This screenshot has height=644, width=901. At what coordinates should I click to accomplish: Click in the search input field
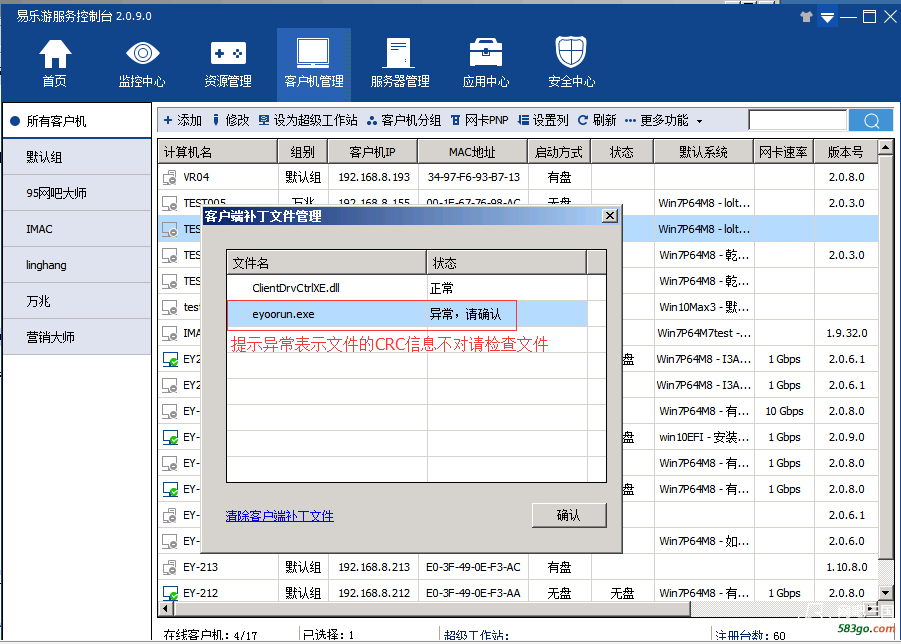pos(796,120)
